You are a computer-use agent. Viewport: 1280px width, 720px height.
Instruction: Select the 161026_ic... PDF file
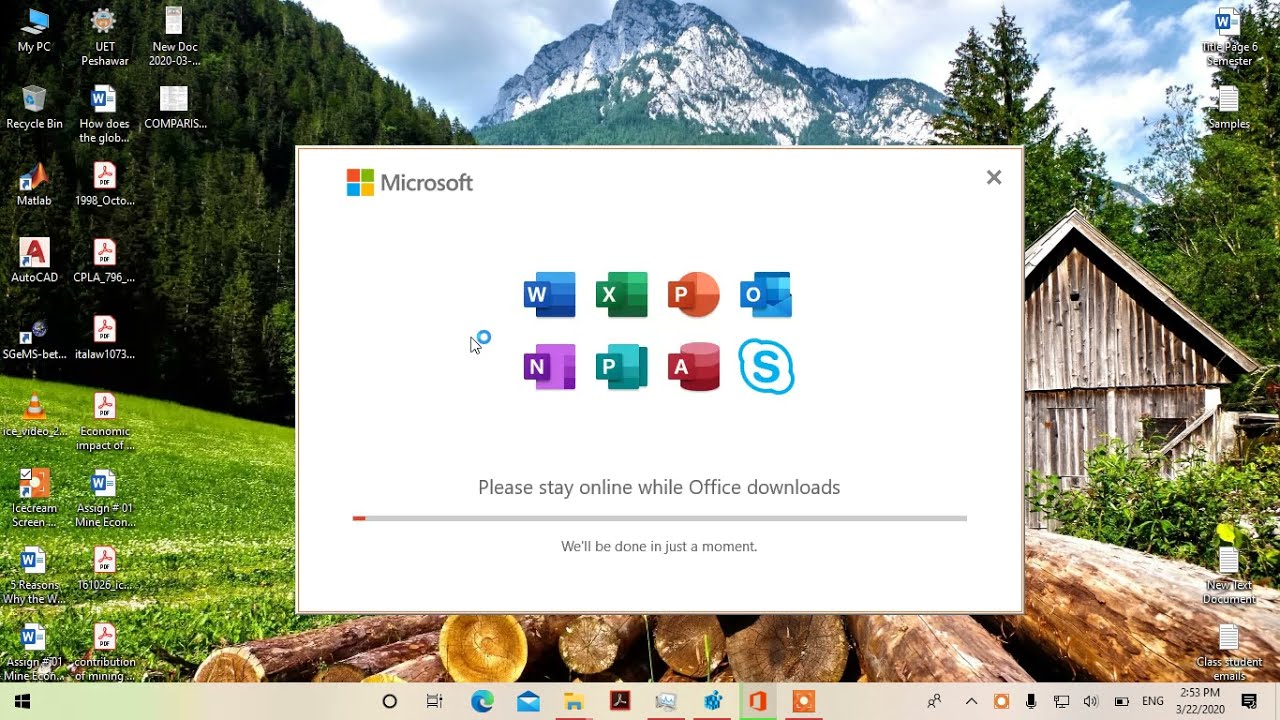(x=104, y=568)
